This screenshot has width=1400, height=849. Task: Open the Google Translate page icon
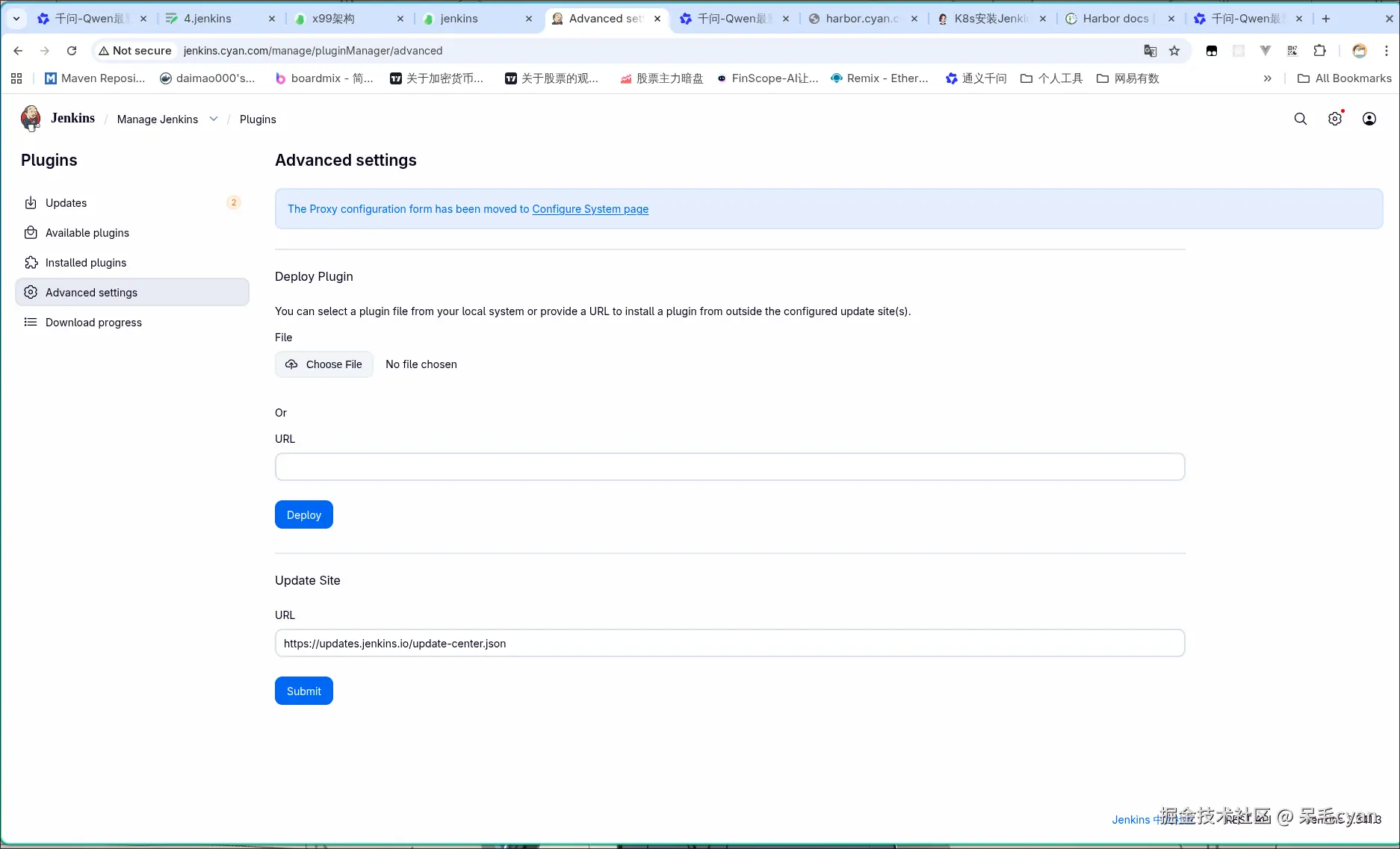point(1150,51)
